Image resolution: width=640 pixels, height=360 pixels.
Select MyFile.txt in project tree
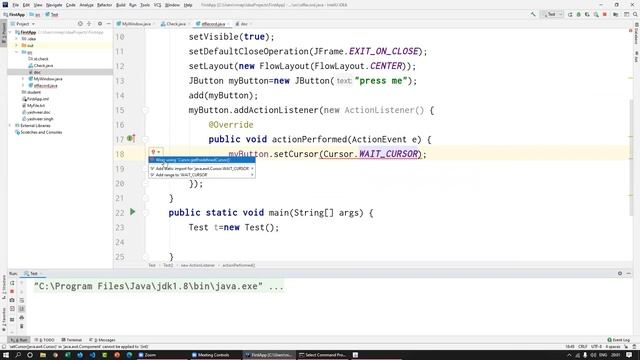(x=33, y=105)
